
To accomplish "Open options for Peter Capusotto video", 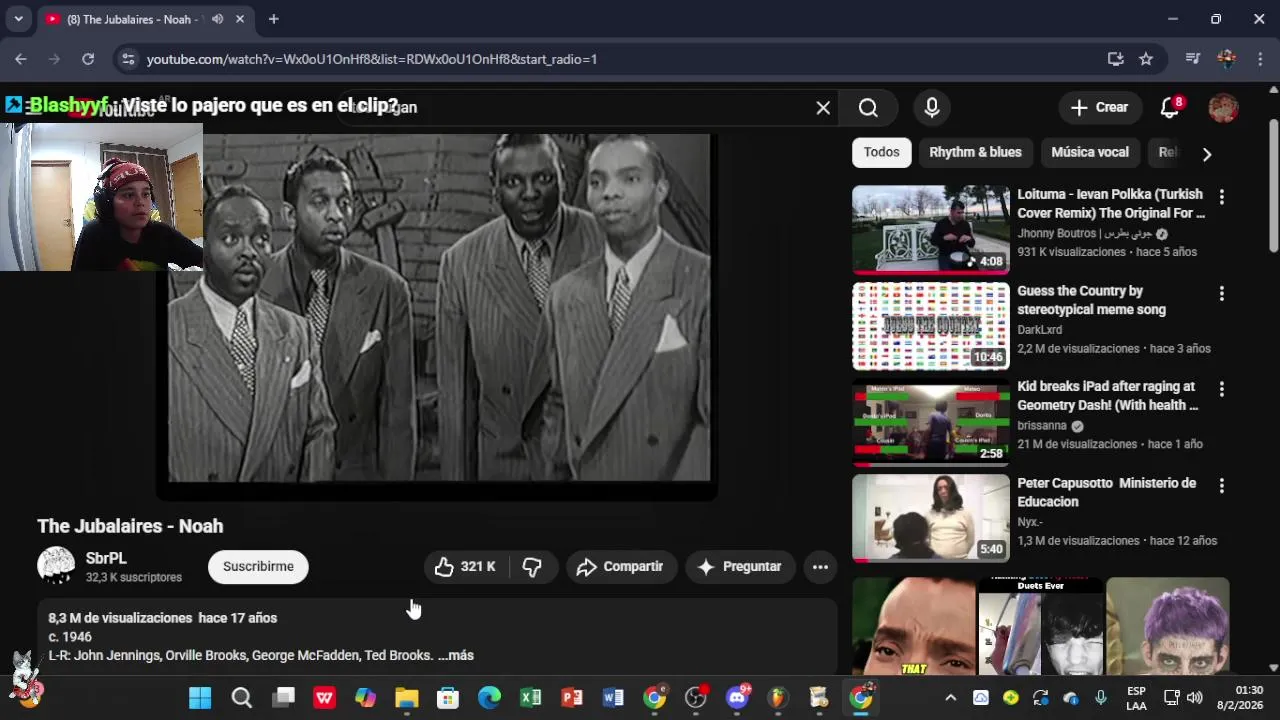I will (1221, 486).
